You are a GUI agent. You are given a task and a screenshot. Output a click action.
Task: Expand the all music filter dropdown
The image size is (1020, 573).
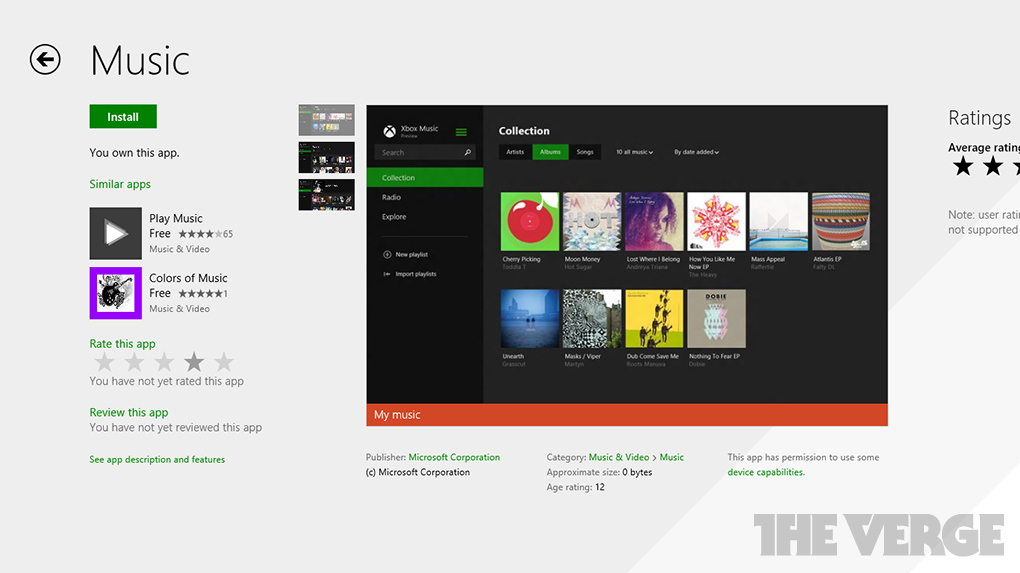[634, 152]
